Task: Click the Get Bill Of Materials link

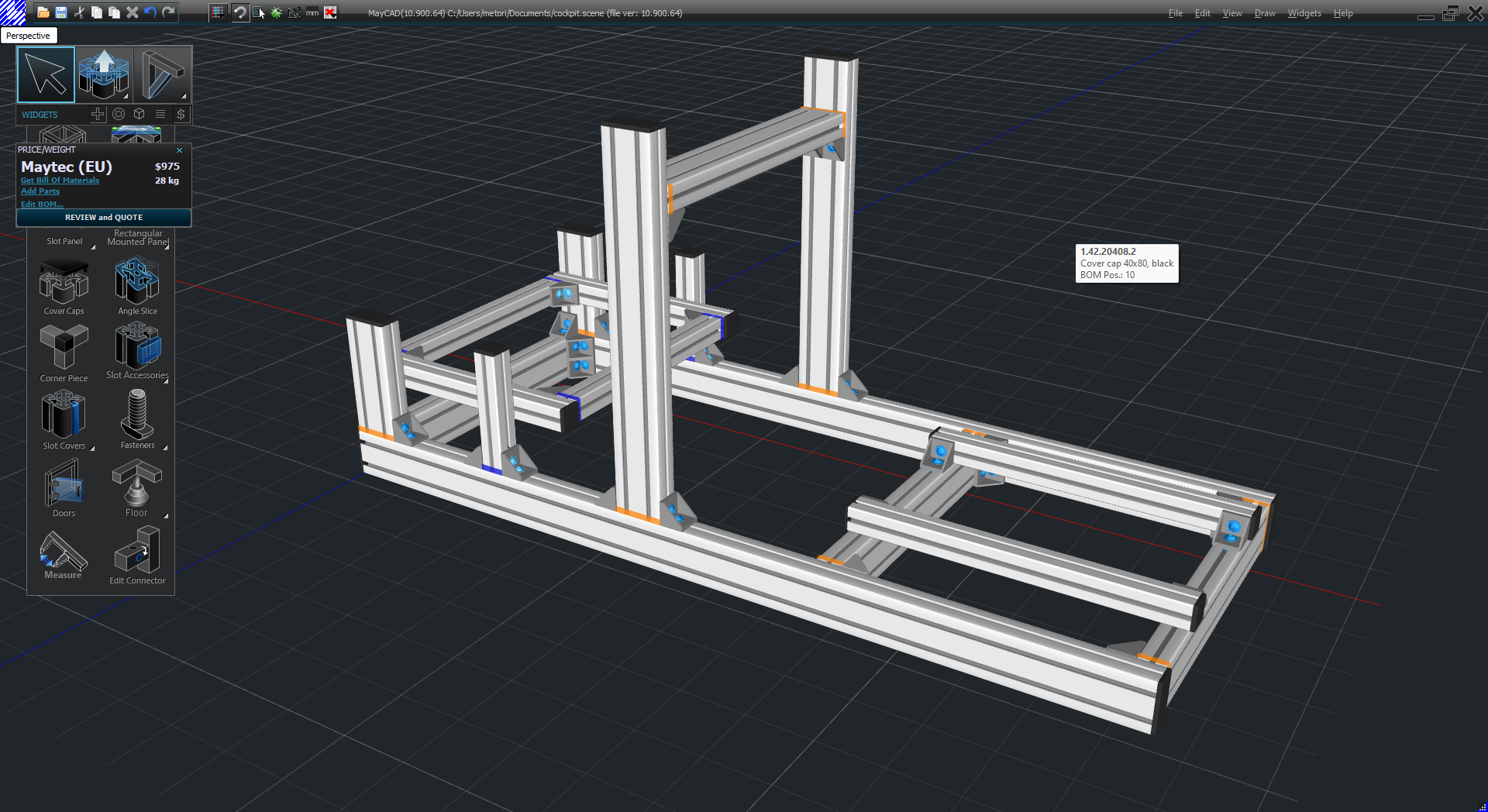Action: tap(60, 181)
